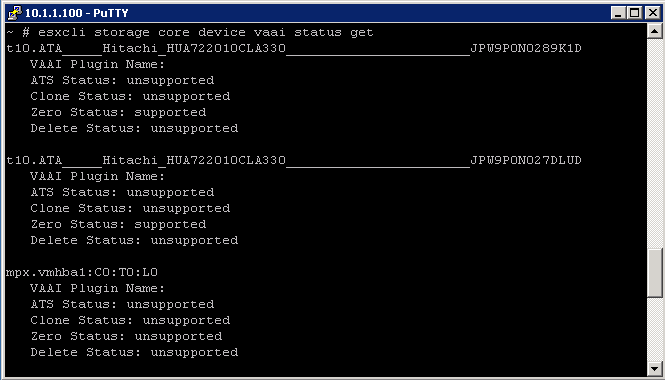Click the mpx.vmhba1:C0:T0:L0 device line
The height and width of the screenshot is (380, 665).
pos(82,272)
